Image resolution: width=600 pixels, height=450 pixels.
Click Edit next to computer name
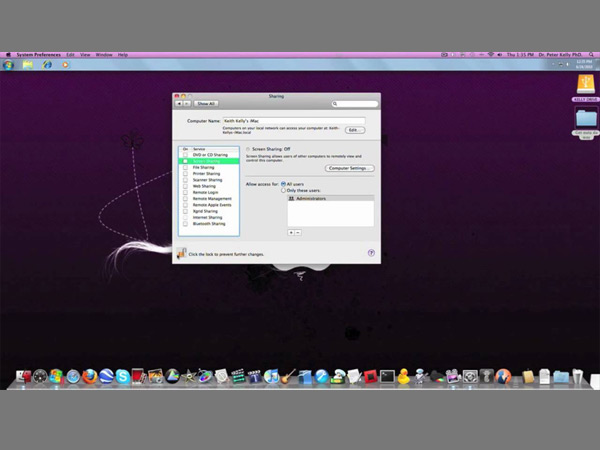[355, 130]
